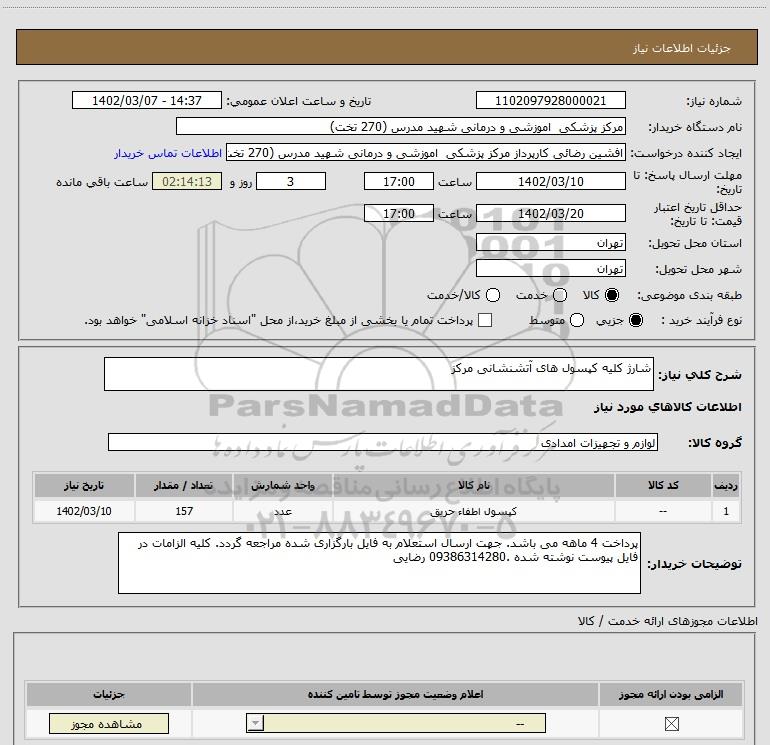Click the request number field 1102097928000021
Screen dimensions: 770x745
click(550, 100)
